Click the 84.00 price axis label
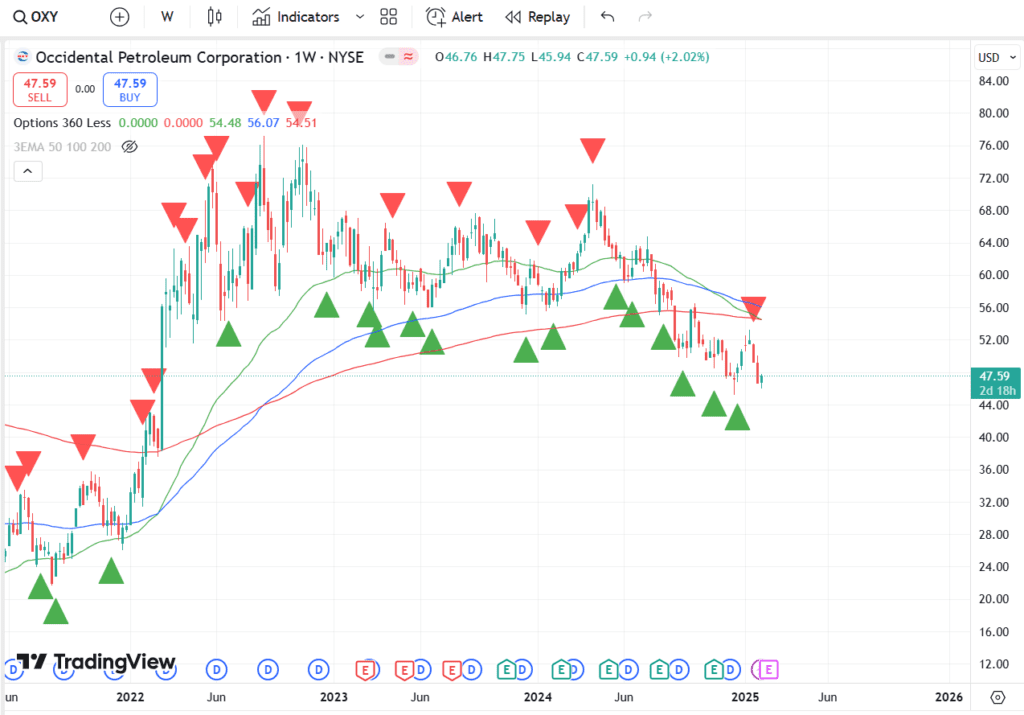Image resolution: width=1024 pixels, height=715 pixels. (x=994, y=81)
